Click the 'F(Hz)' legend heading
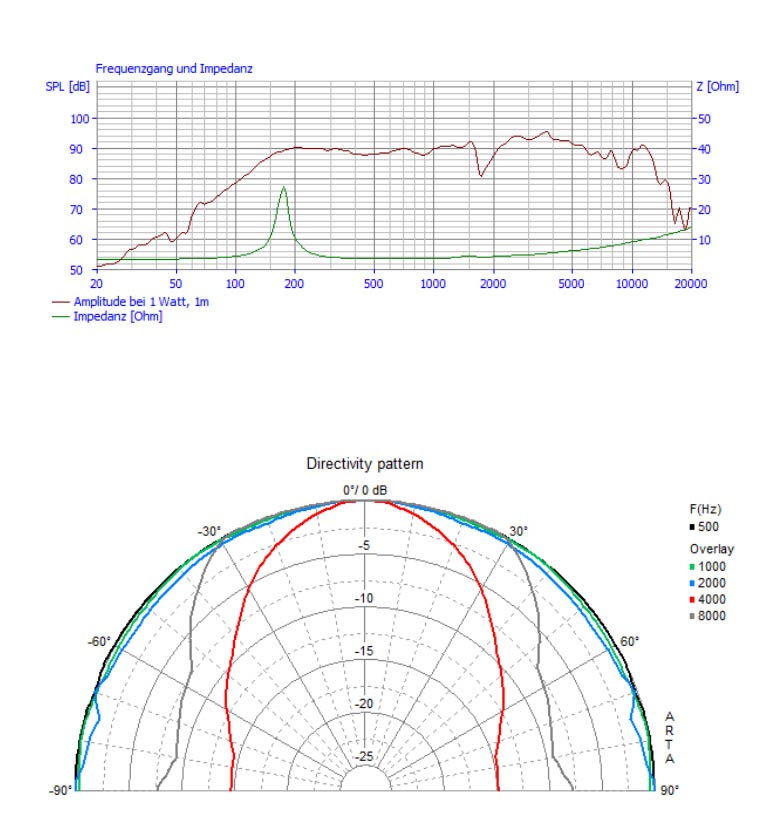The height and width of the screenshot is (818, 757). [705, 509]
